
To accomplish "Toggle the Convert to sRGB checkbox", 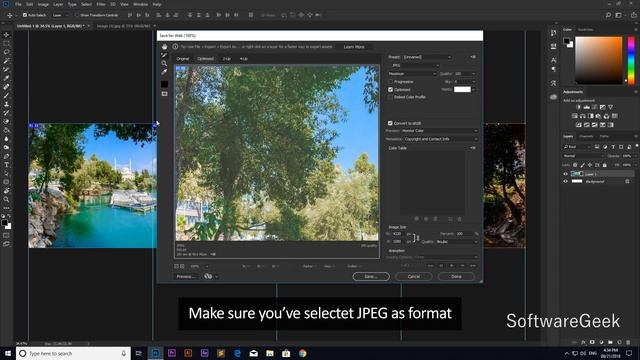I will [x=390, y=123].
